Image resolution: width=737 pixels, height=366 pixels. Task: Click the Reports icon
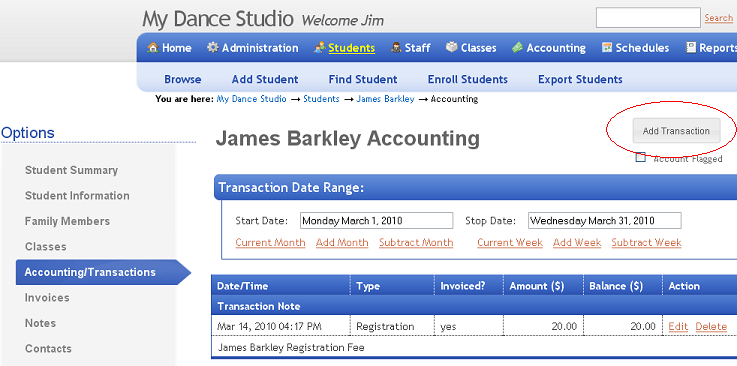tap(690, 47)
